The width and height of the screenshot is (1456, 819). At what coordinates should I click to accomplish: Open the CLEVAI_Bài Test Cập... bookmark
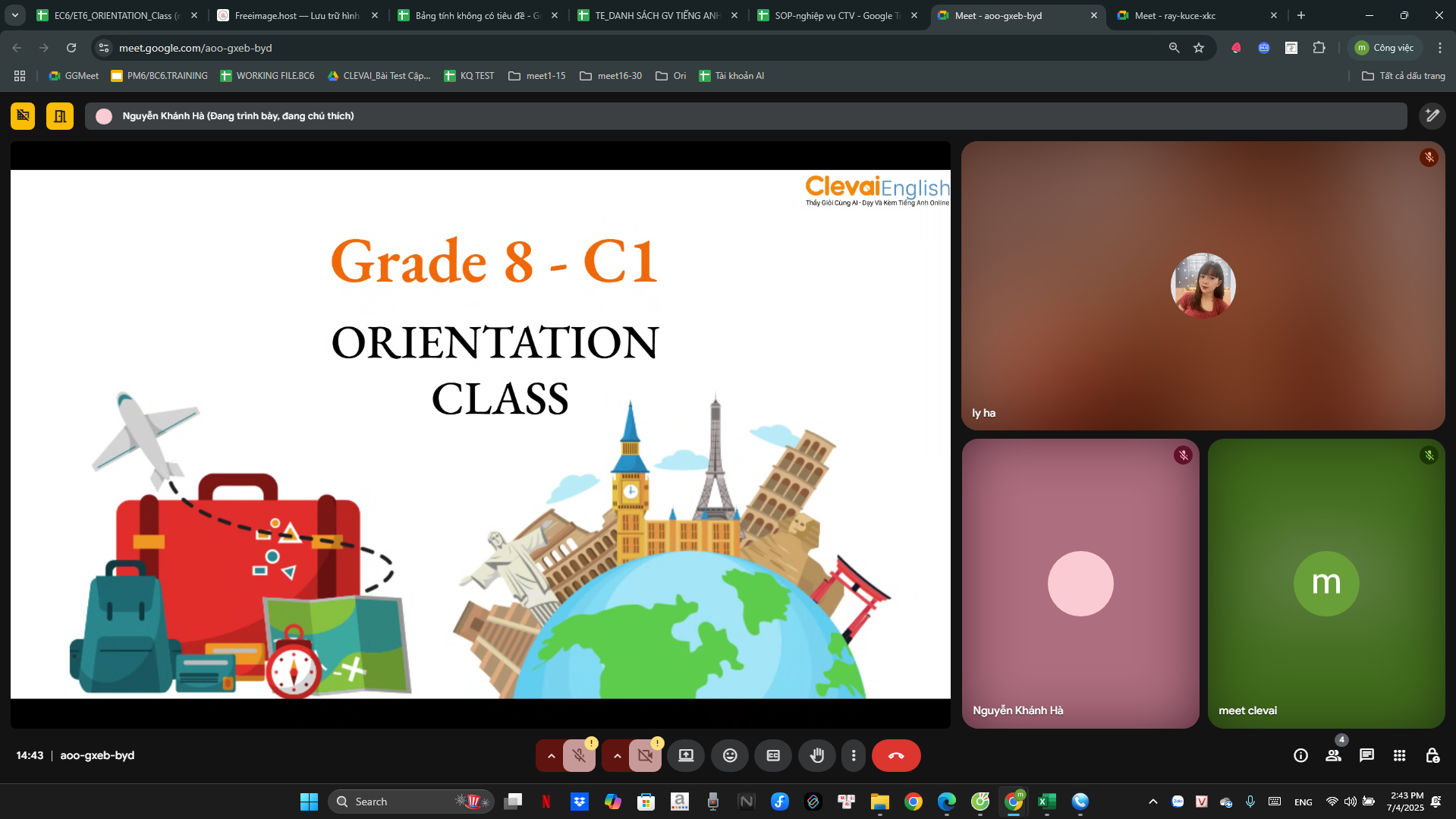[379, 76]
